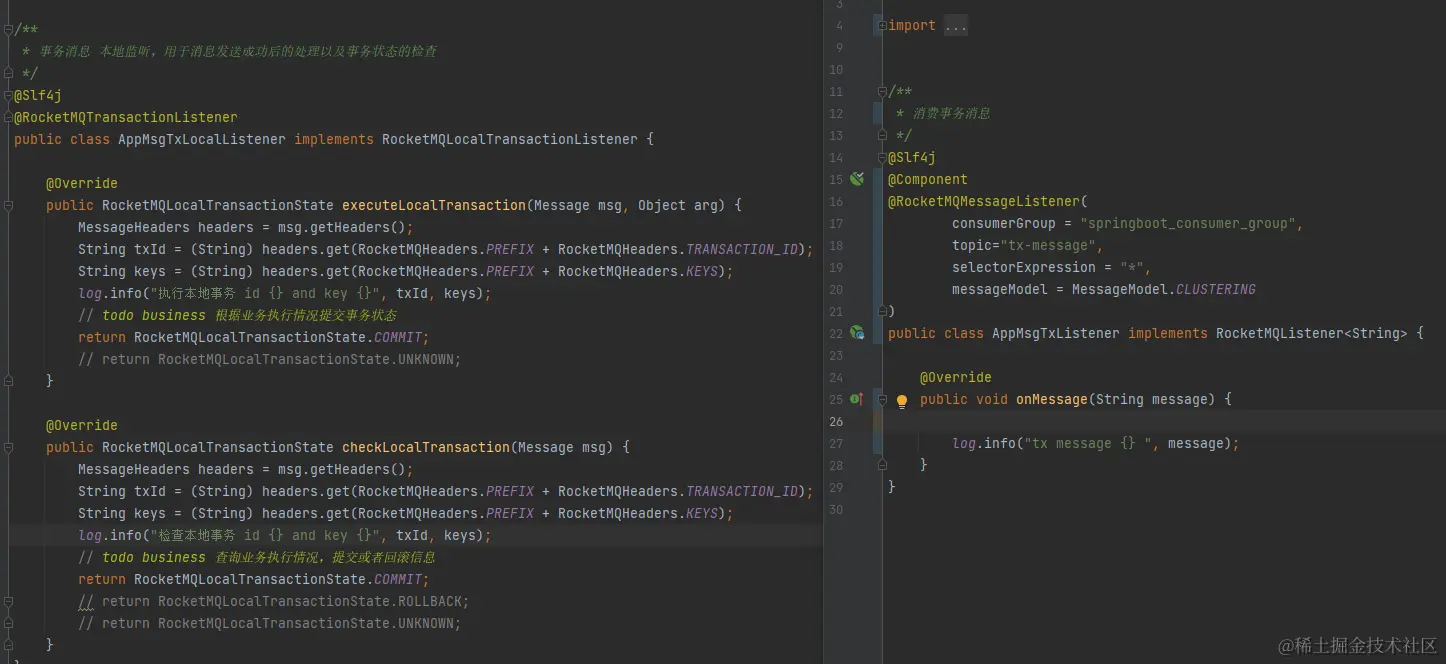Click RocketMQLocalTransactionListener interface name

[x=510, y=139]
